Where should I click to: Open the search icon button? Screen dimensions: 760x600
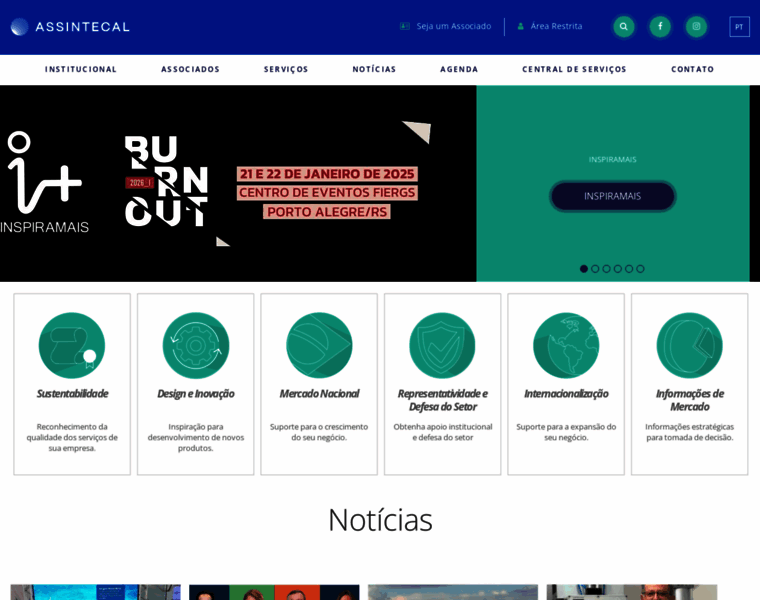(x=623, y=27)
